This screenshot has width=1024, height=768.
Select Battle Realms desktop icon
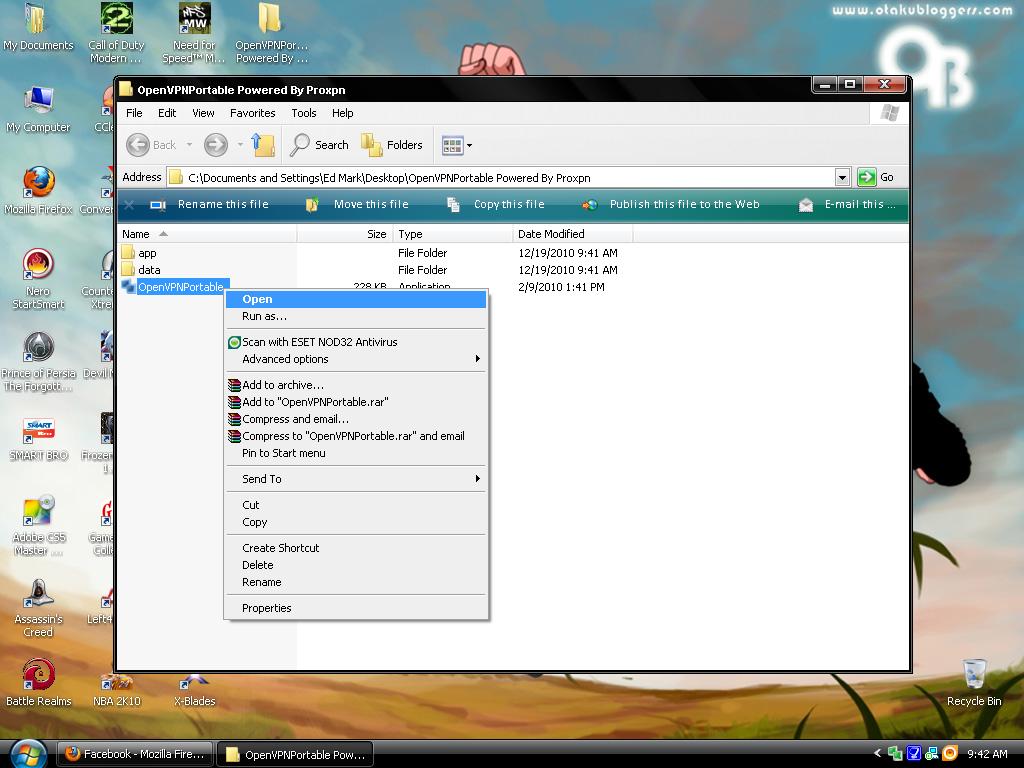[x=38, y=683]
